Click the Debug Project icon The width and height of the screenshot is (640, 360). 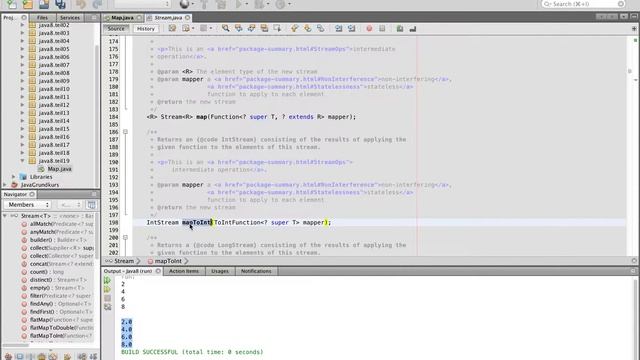click(x=259, y=4)
